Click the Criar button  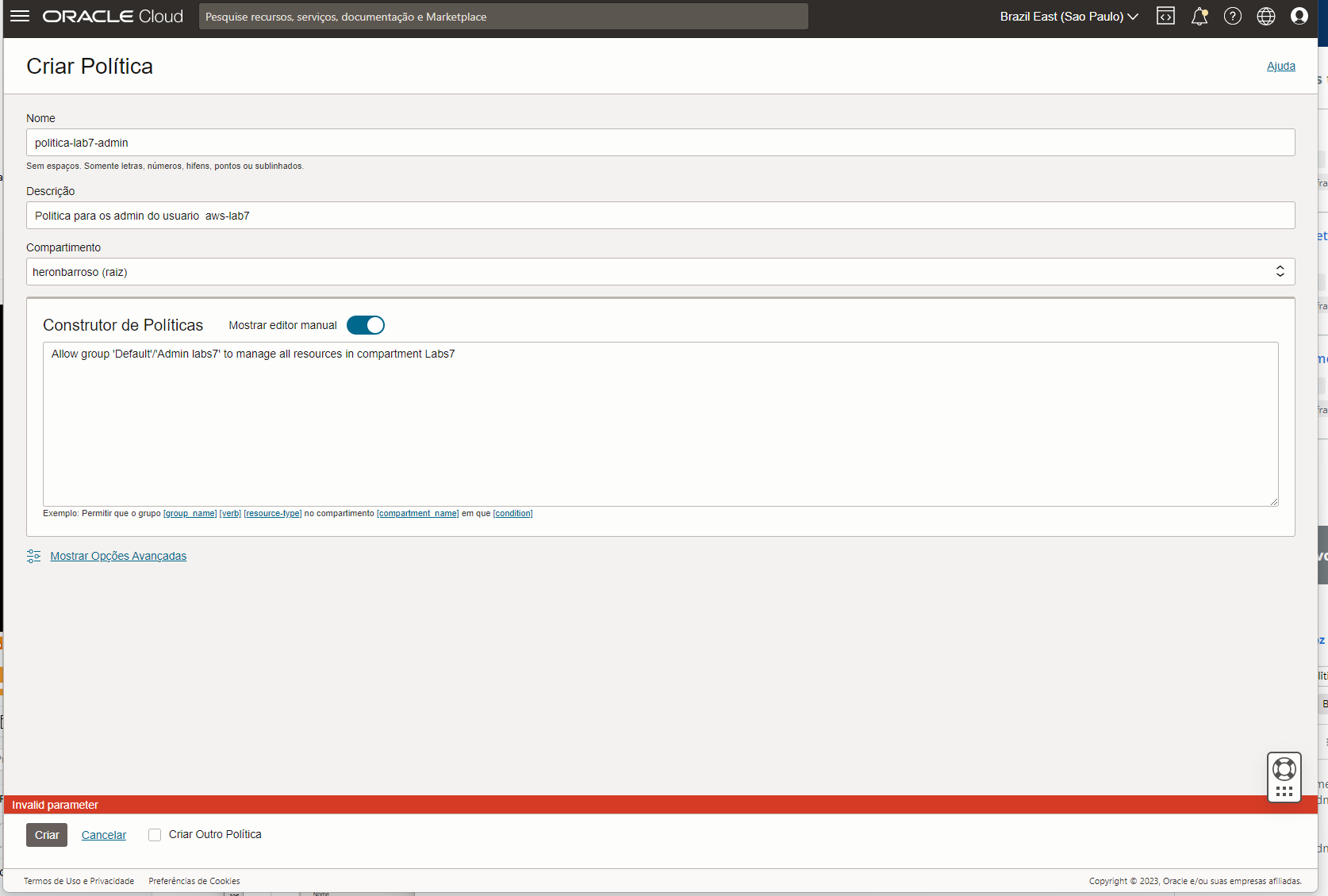(x=47, y=835)
